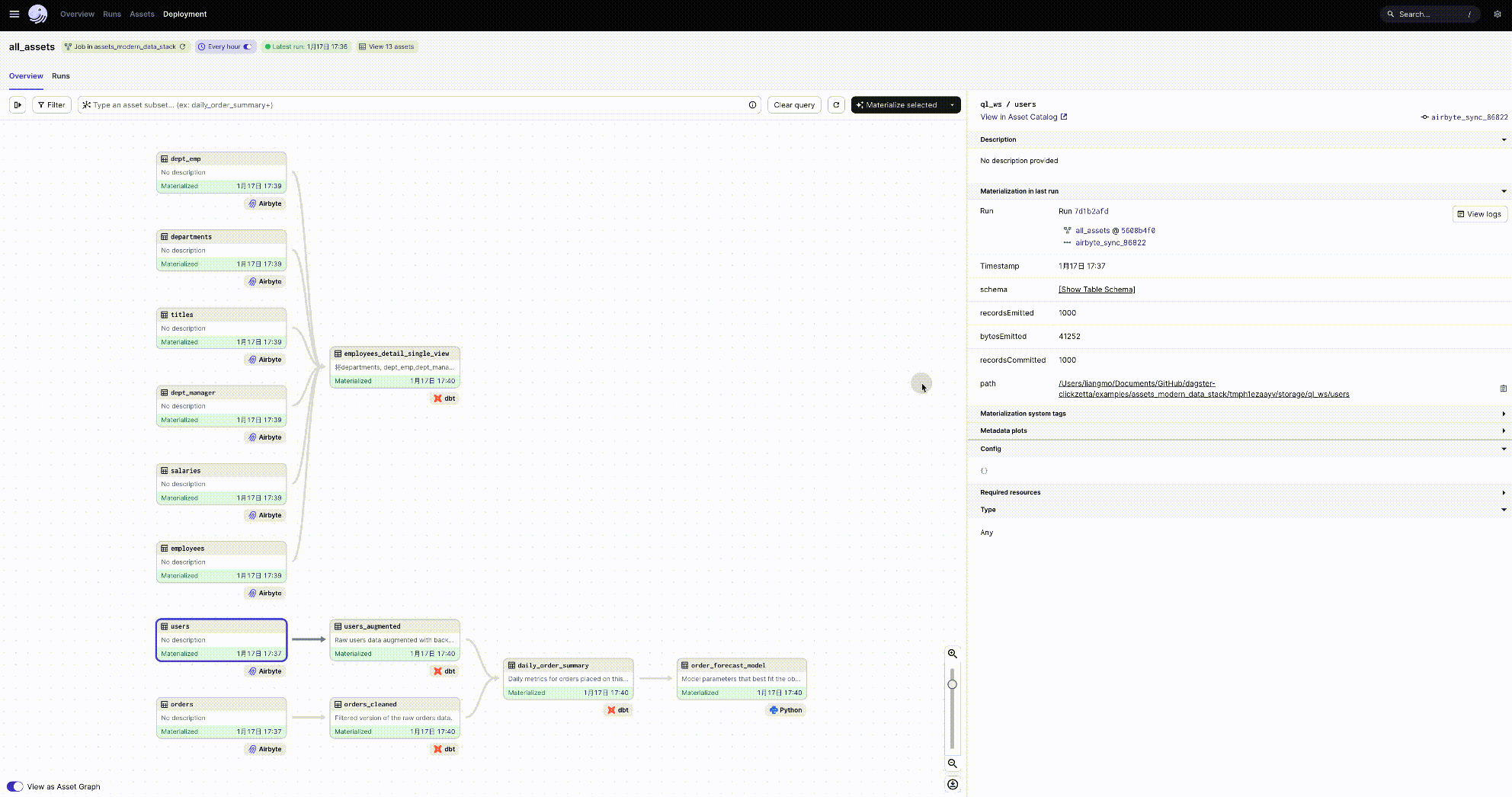Click the graph zoom slider handle
The height and width of the screenshot is (797, 1512).
tap(952, 684)
